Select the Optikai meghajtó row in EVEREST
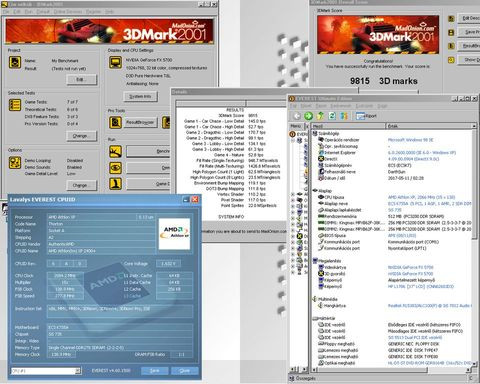 (x=392, y=363)
